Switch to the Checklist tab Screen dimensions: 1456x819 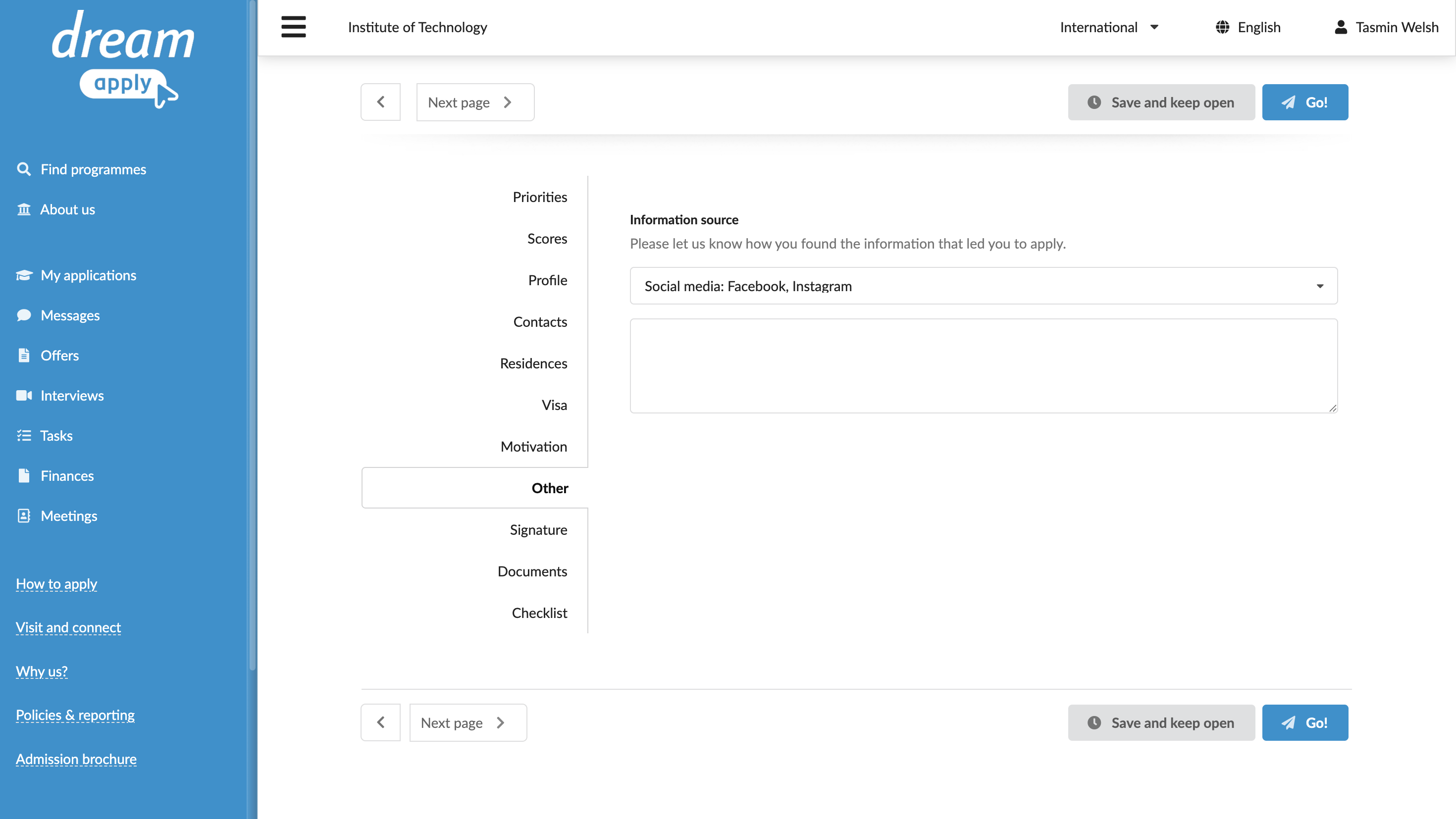[x=539, y=613]
